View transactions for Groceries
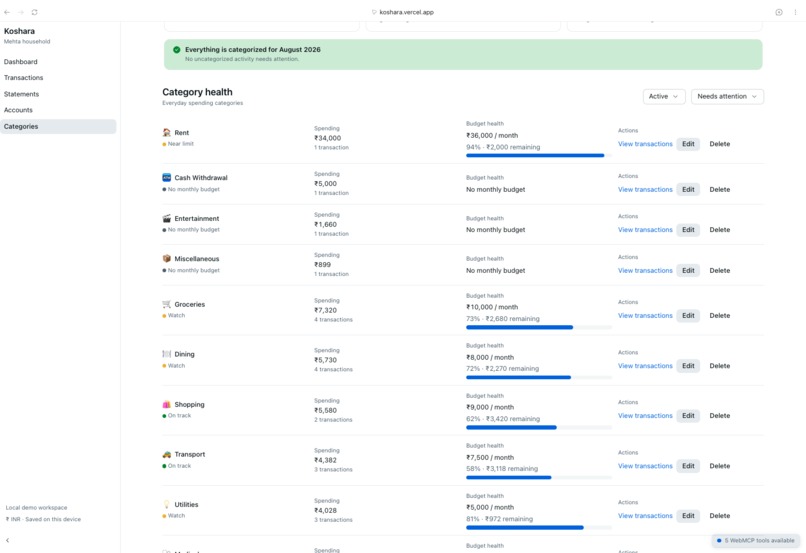This screenshot has height=553, width=806. (645, 316)
